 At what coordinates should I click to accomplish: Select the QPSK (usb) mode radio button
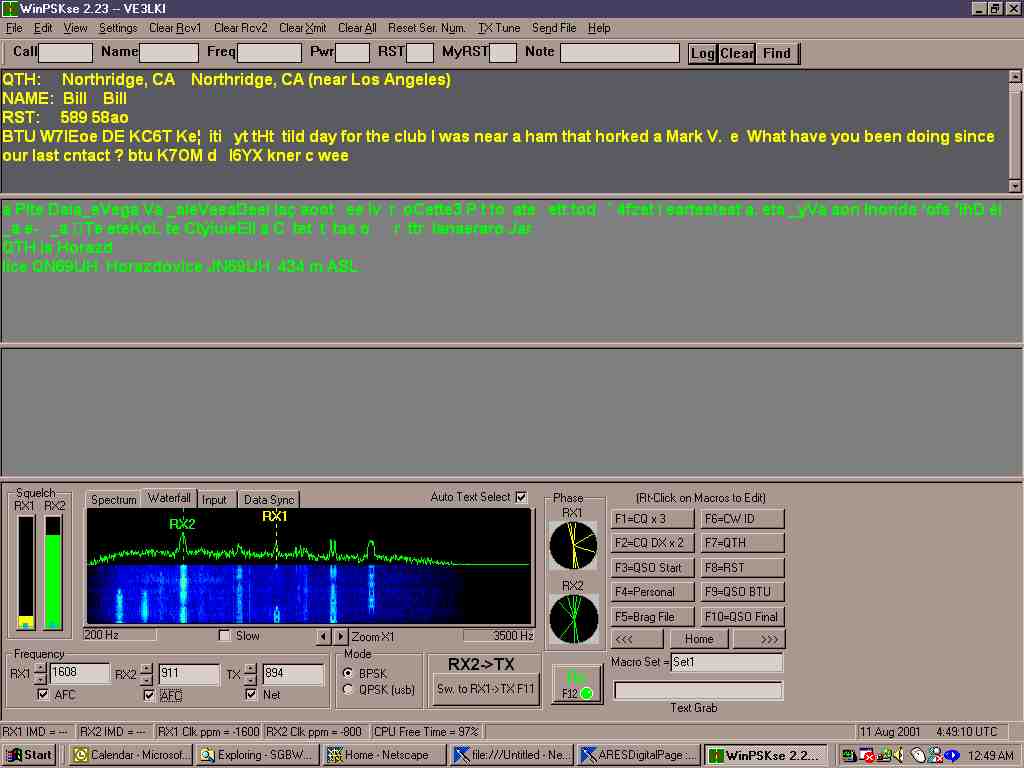coord(348,689)
